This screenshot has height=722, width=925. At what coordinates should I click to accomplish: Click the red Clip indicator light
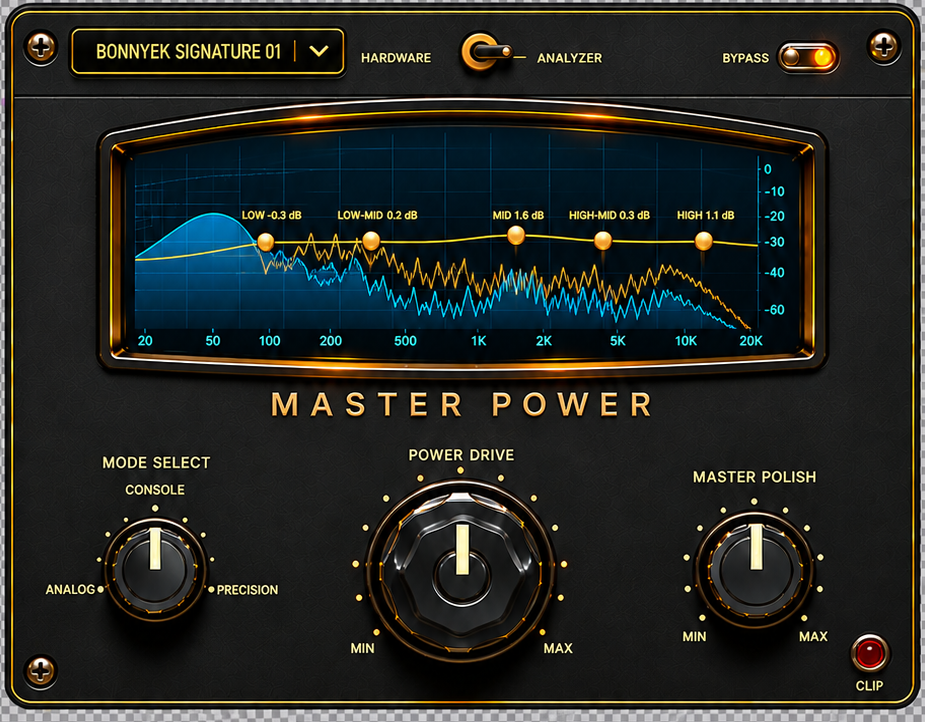[x=870, y=654]
